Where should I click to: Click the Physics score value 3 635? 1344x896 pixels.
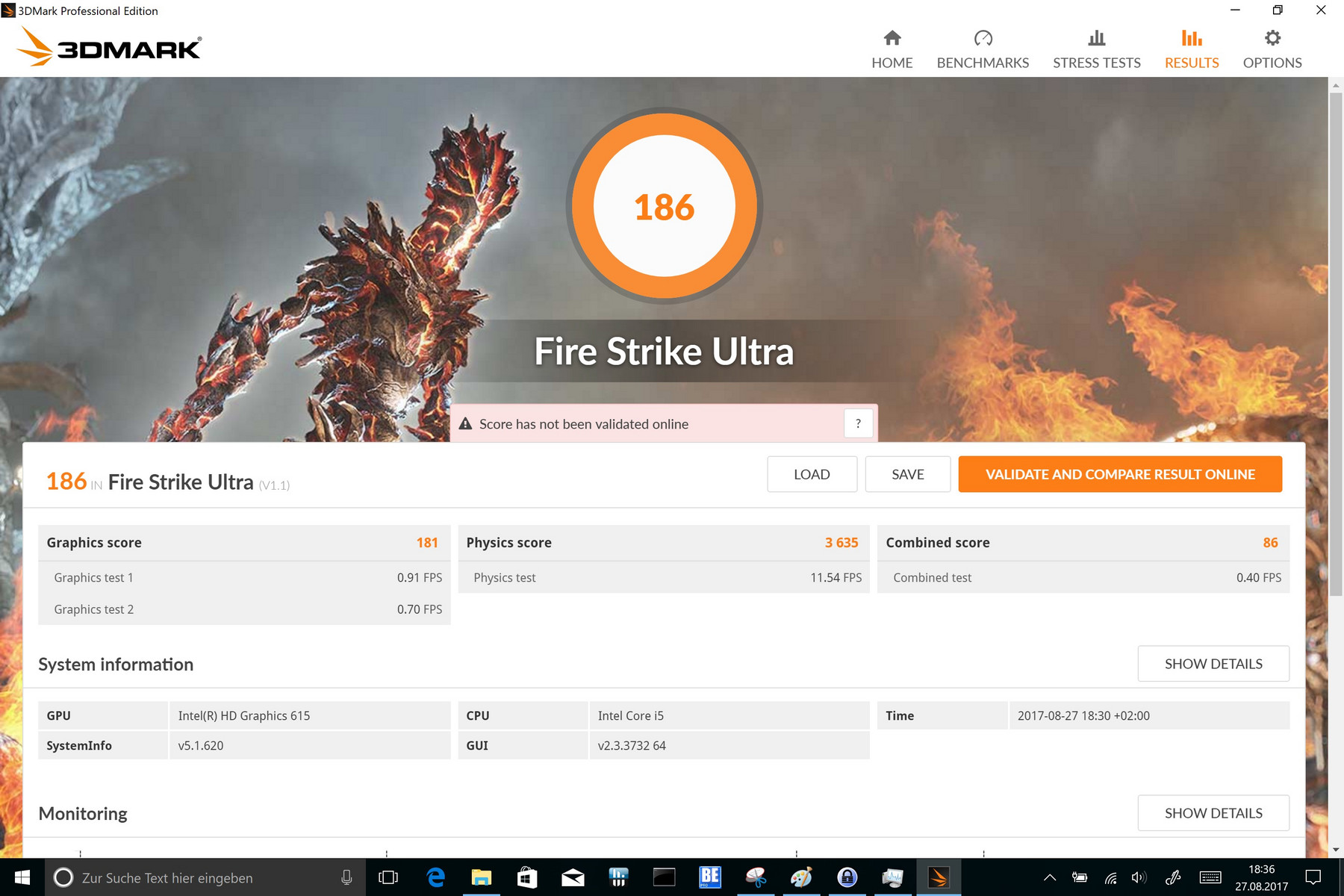click(841, 543)
